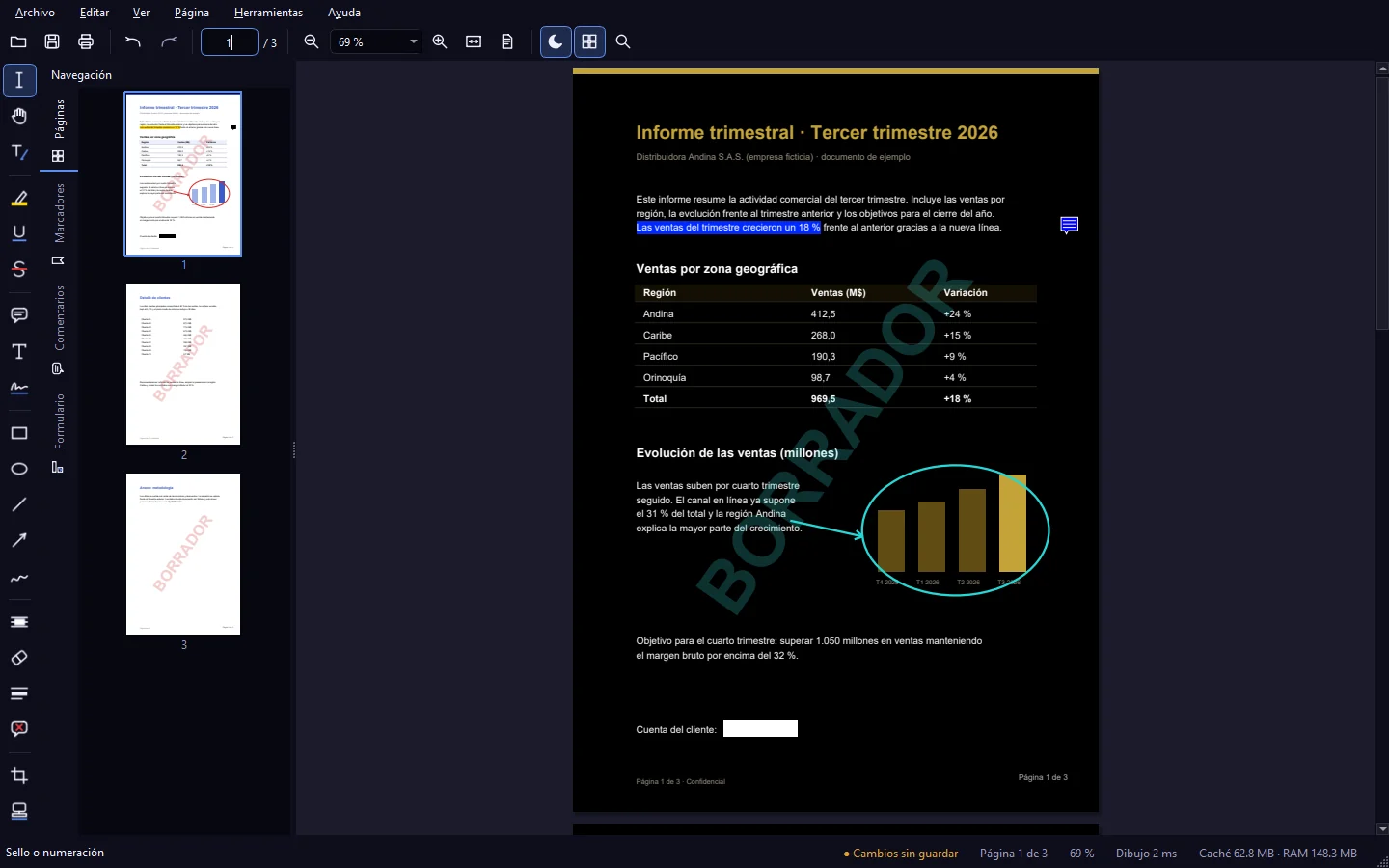Zoom in with the plus magnifier
The width and height of the screenshot is (1389, 868).
[440, 41]
